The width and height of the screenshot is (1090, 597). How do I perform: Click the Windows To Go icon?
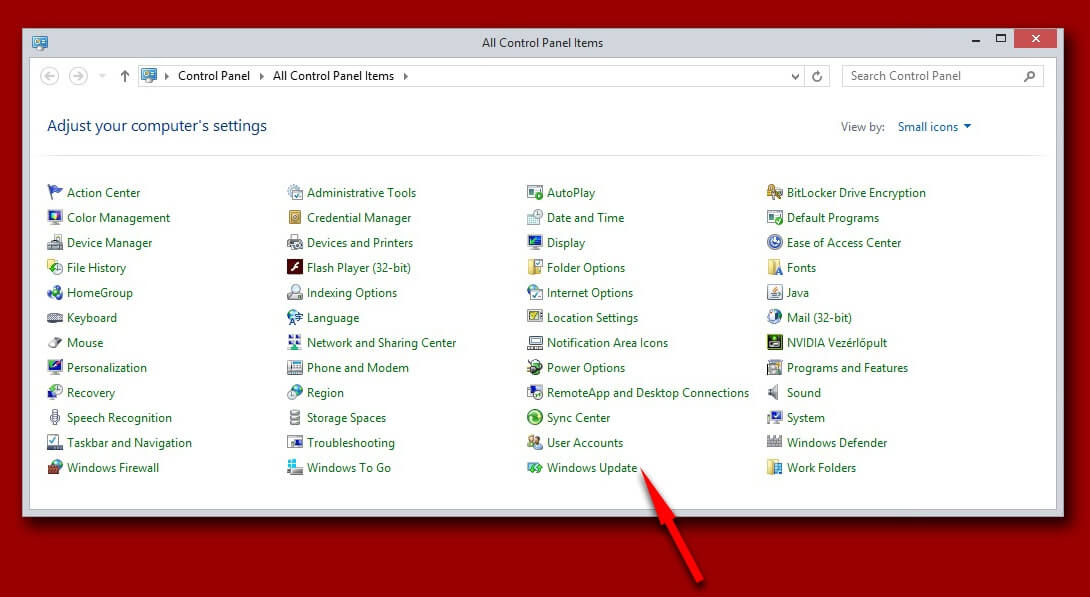click(x=295, y=467)
